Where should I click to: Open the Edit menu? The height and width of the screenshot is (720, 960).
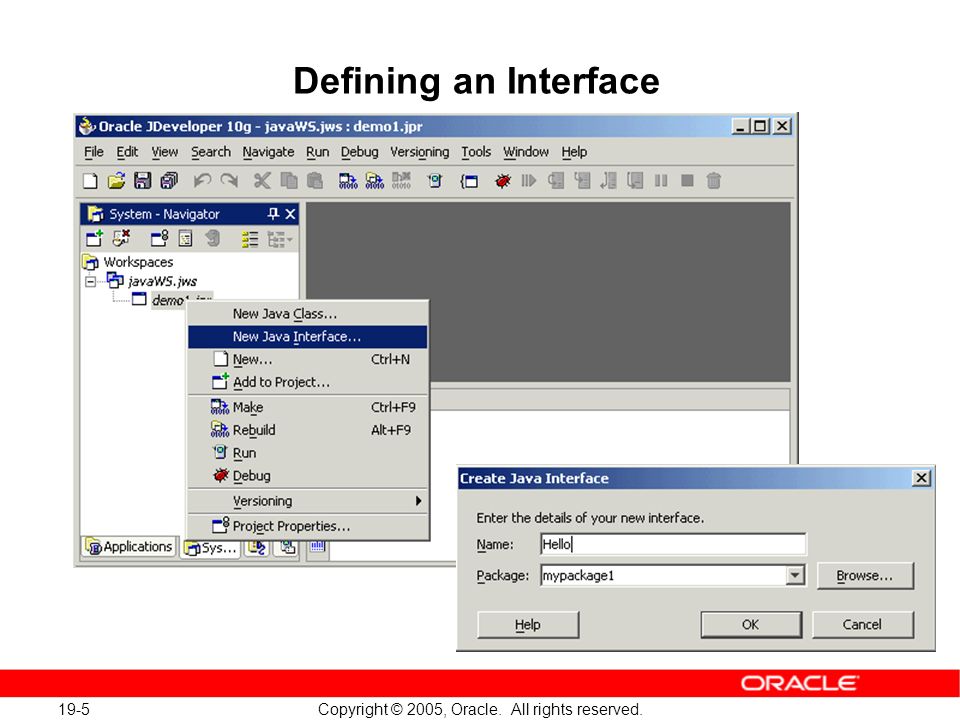(127, 152)
